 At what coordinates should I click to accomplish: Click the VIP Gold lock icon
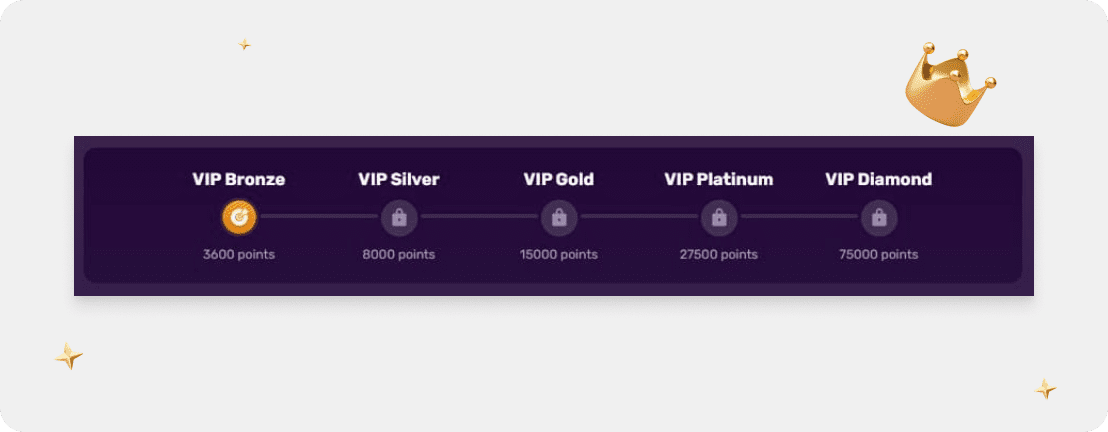coord(559,216)
